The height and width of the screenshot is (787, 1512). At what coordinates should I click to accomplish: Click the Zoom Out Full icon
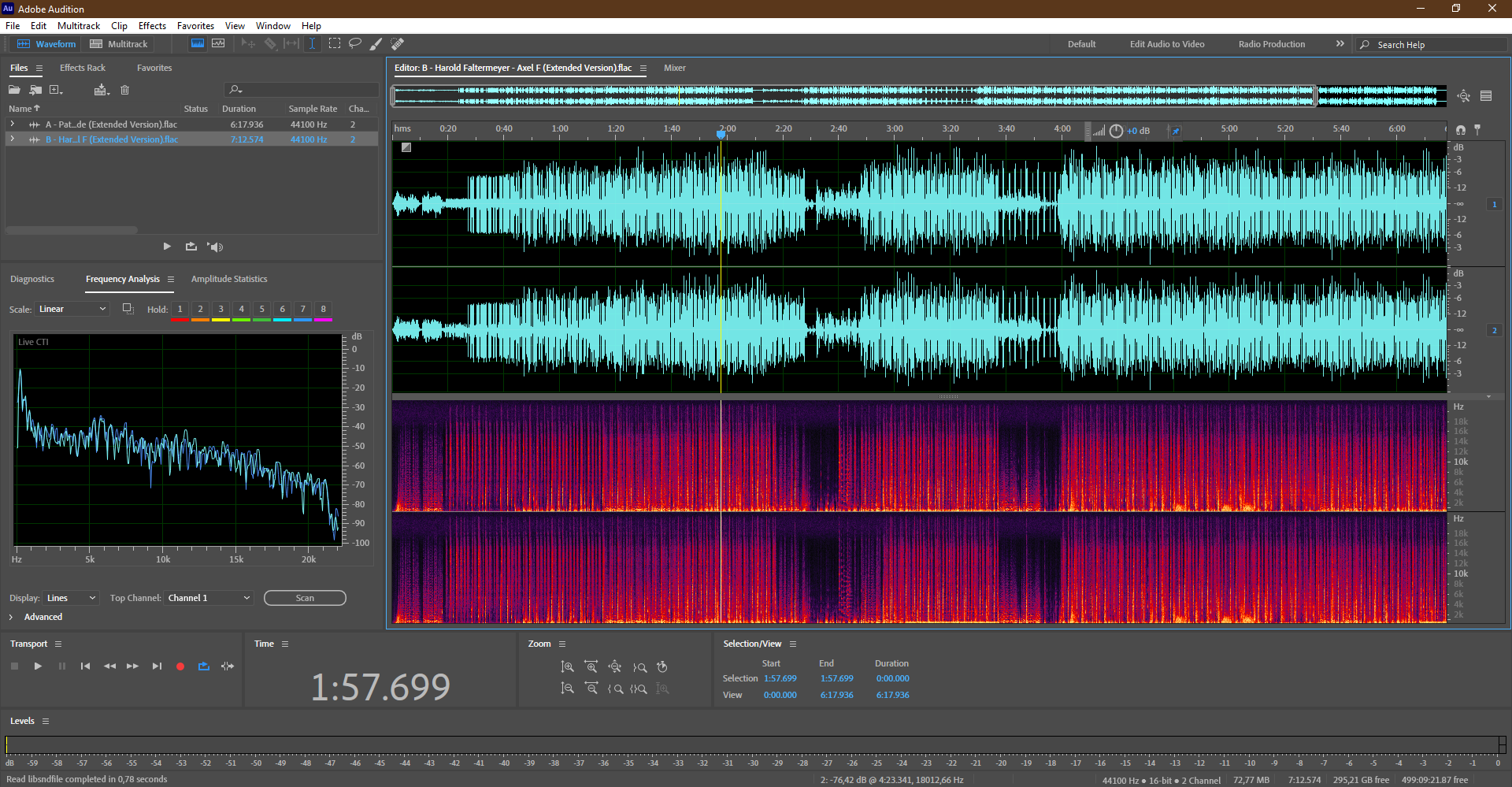tap(615, 666)
